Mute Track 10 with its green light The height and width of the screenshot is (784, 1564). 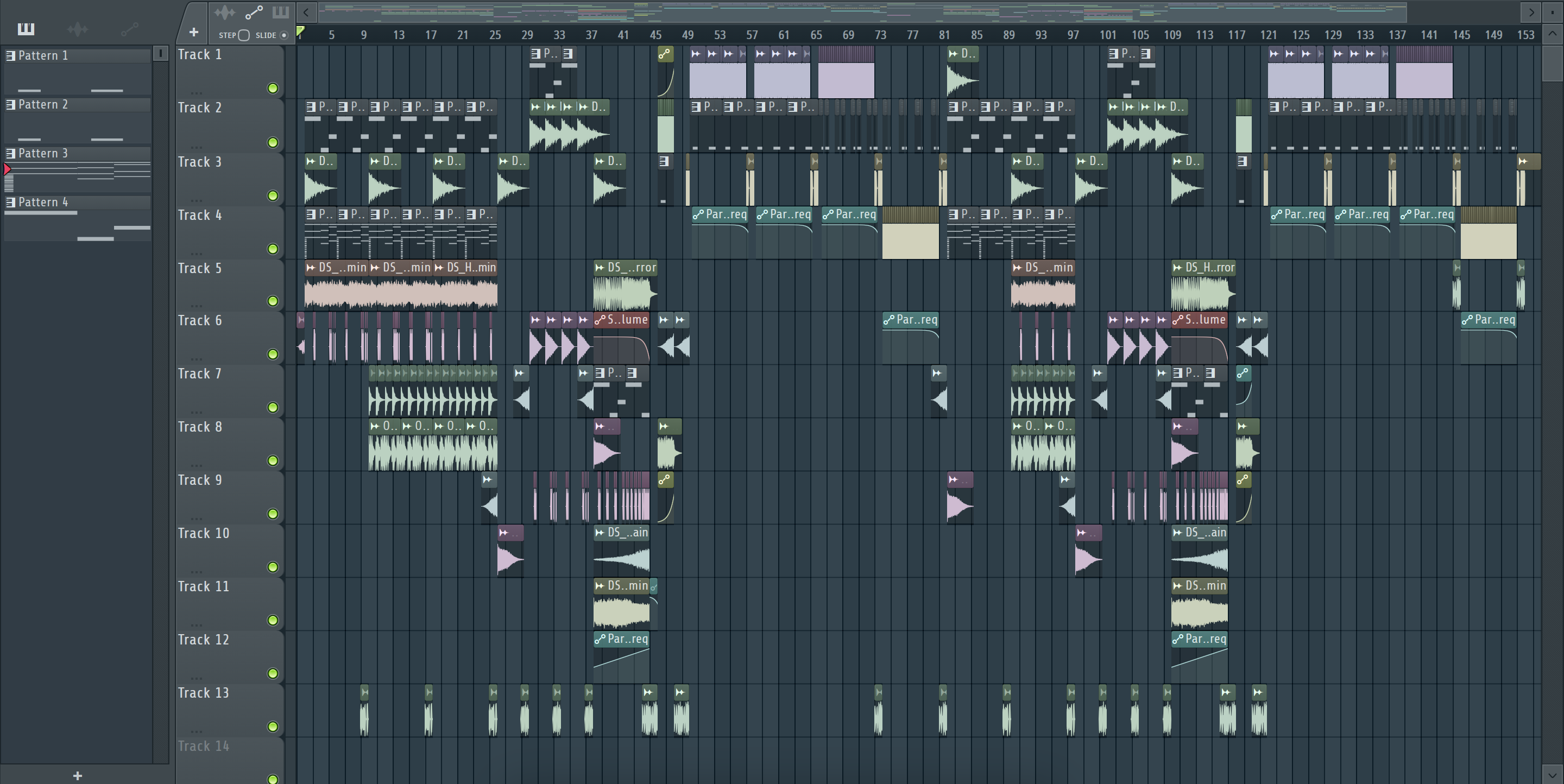(273, 567)
